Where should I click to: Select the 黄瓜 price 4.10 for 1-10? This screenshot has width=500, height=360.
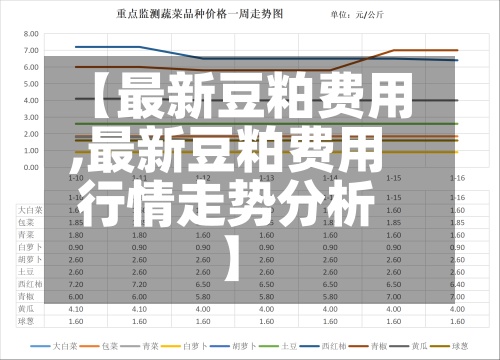coord(76,309)
